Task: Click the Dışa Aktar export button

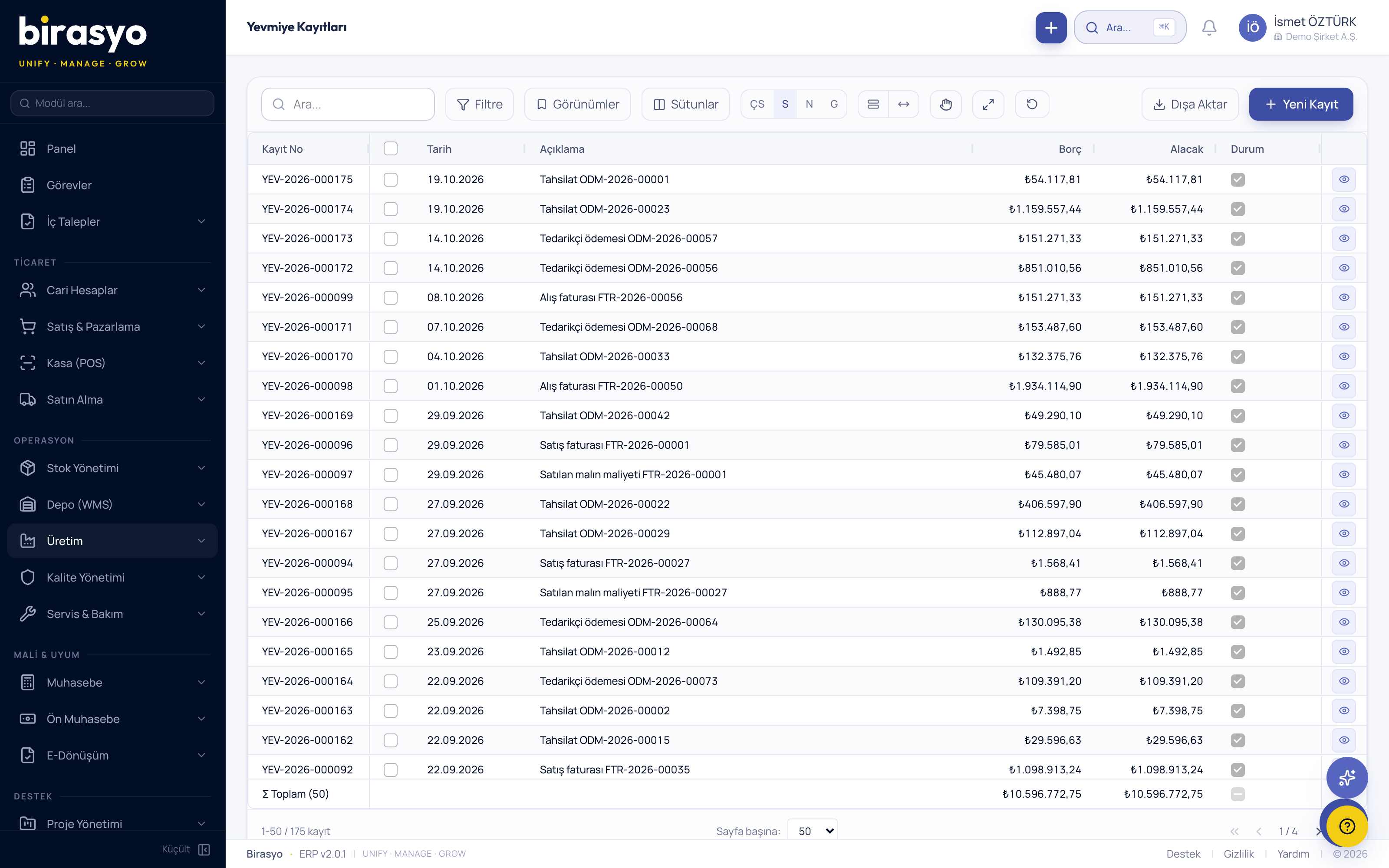Action: click(x=1189, y=104)
